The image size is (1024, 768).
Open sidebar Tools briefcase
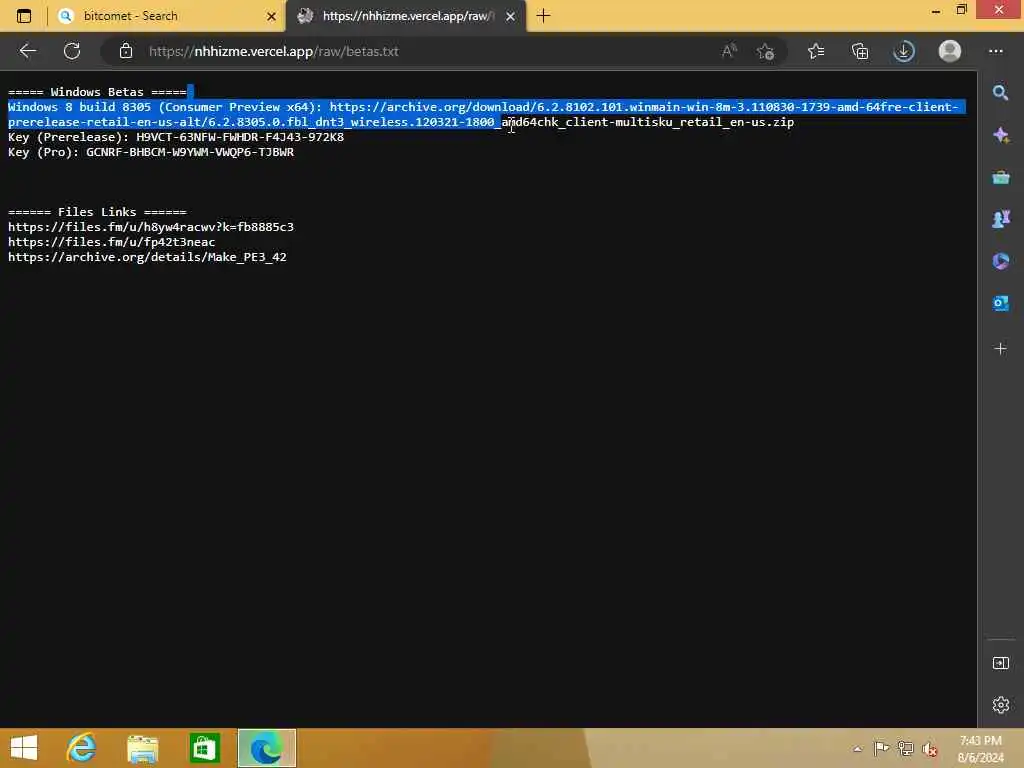[1000, 177]
